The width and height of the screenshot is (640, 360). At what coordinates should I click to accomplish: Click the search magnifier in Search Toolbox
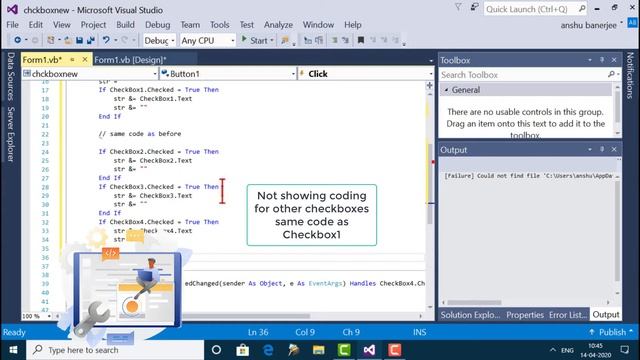[611, 74]
